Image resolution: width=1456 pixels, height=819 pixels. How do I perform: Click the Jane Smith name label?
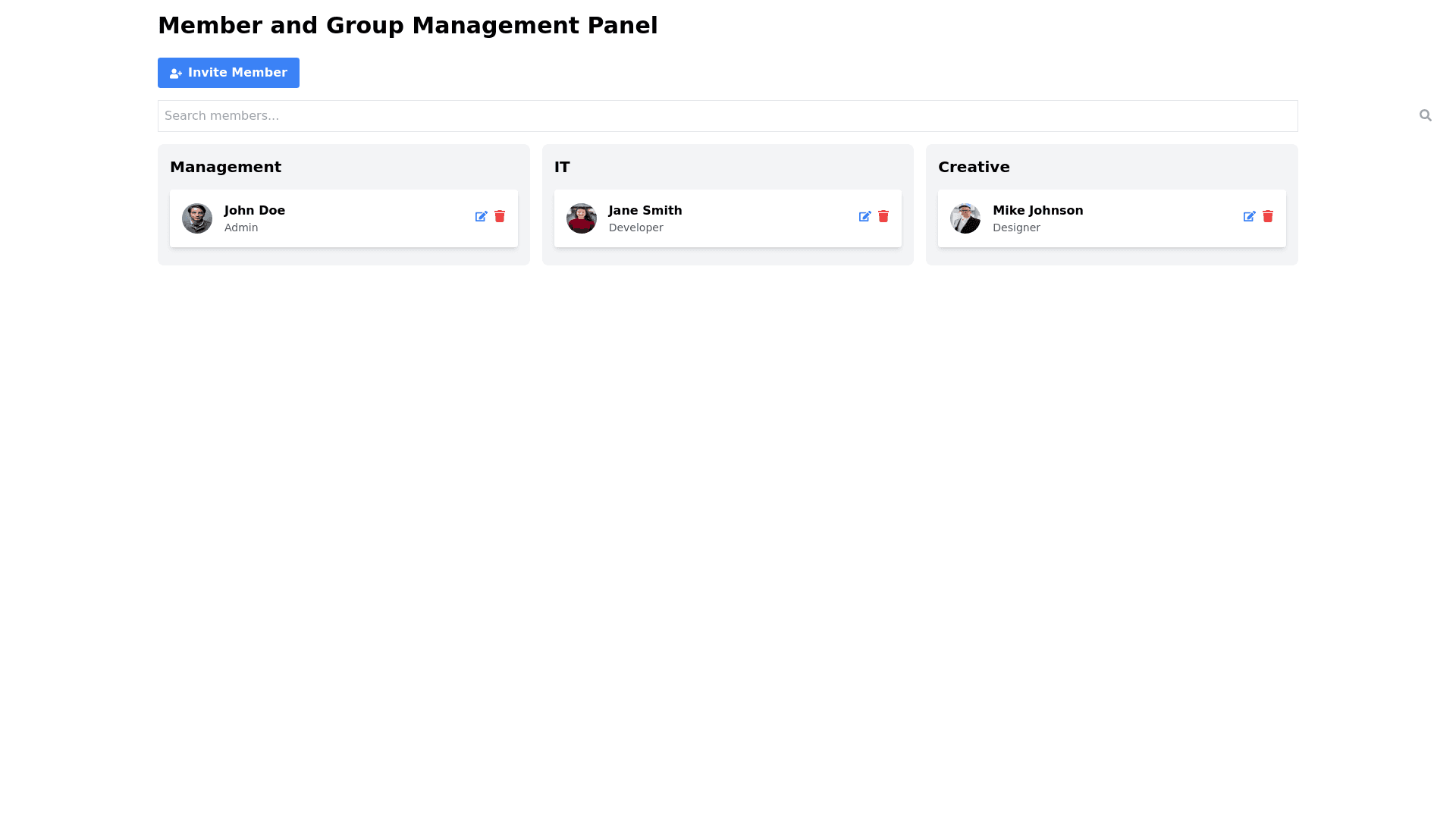(645, 211)
